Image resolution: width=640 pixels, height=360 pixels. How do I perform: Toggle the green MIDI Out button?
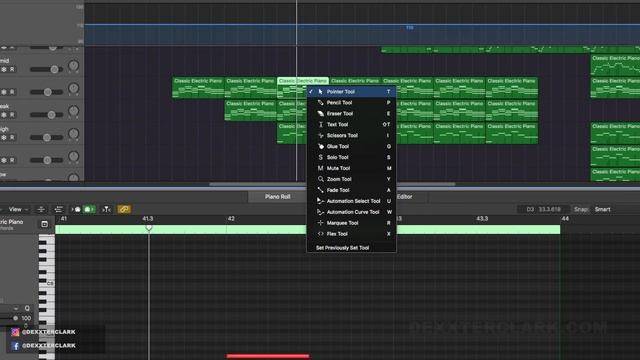(x=89, y=209)
